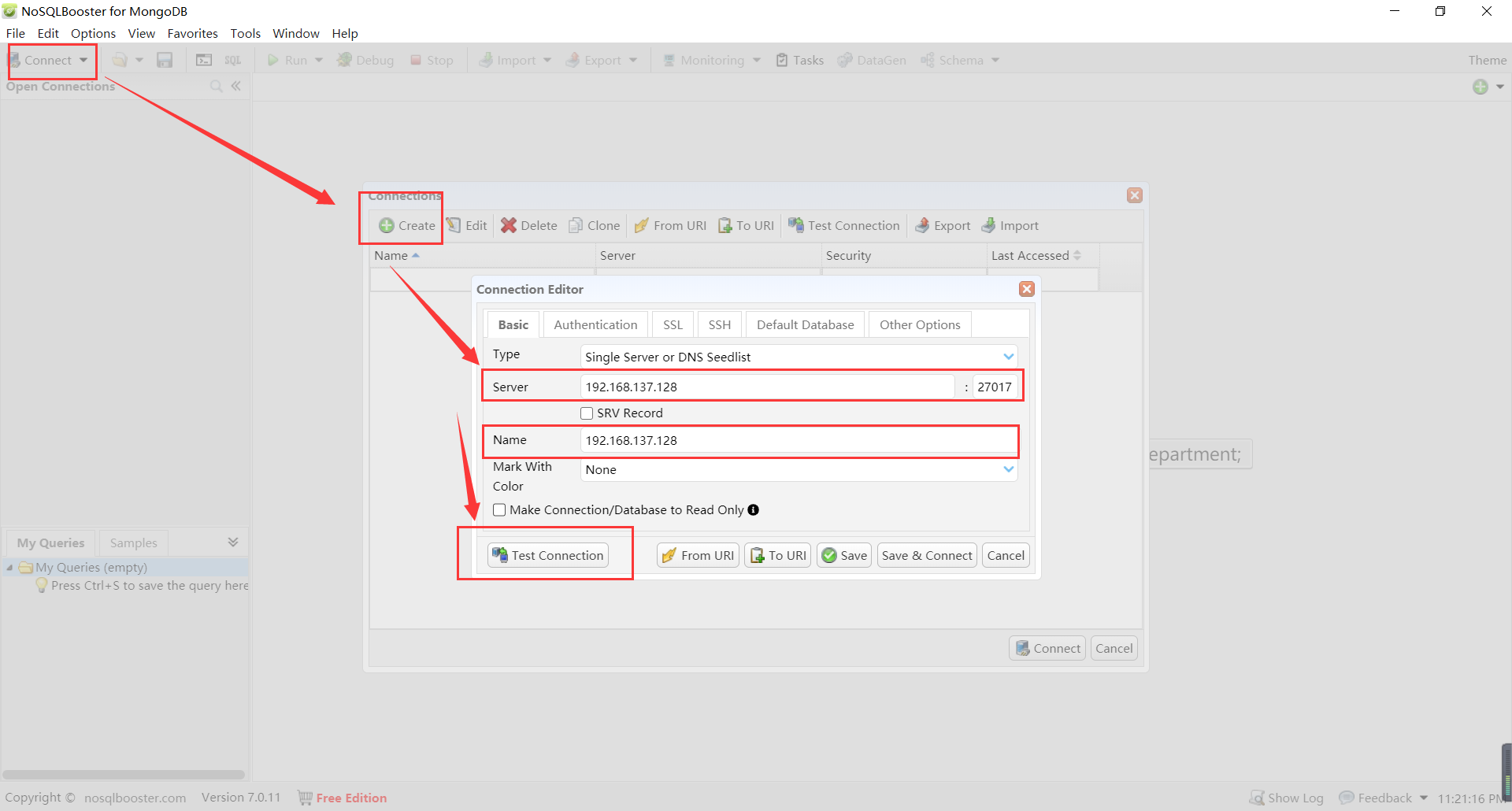The image size is (1512, 811).
Task: Click Export in Connections toolbar
Action: (943, 225)
